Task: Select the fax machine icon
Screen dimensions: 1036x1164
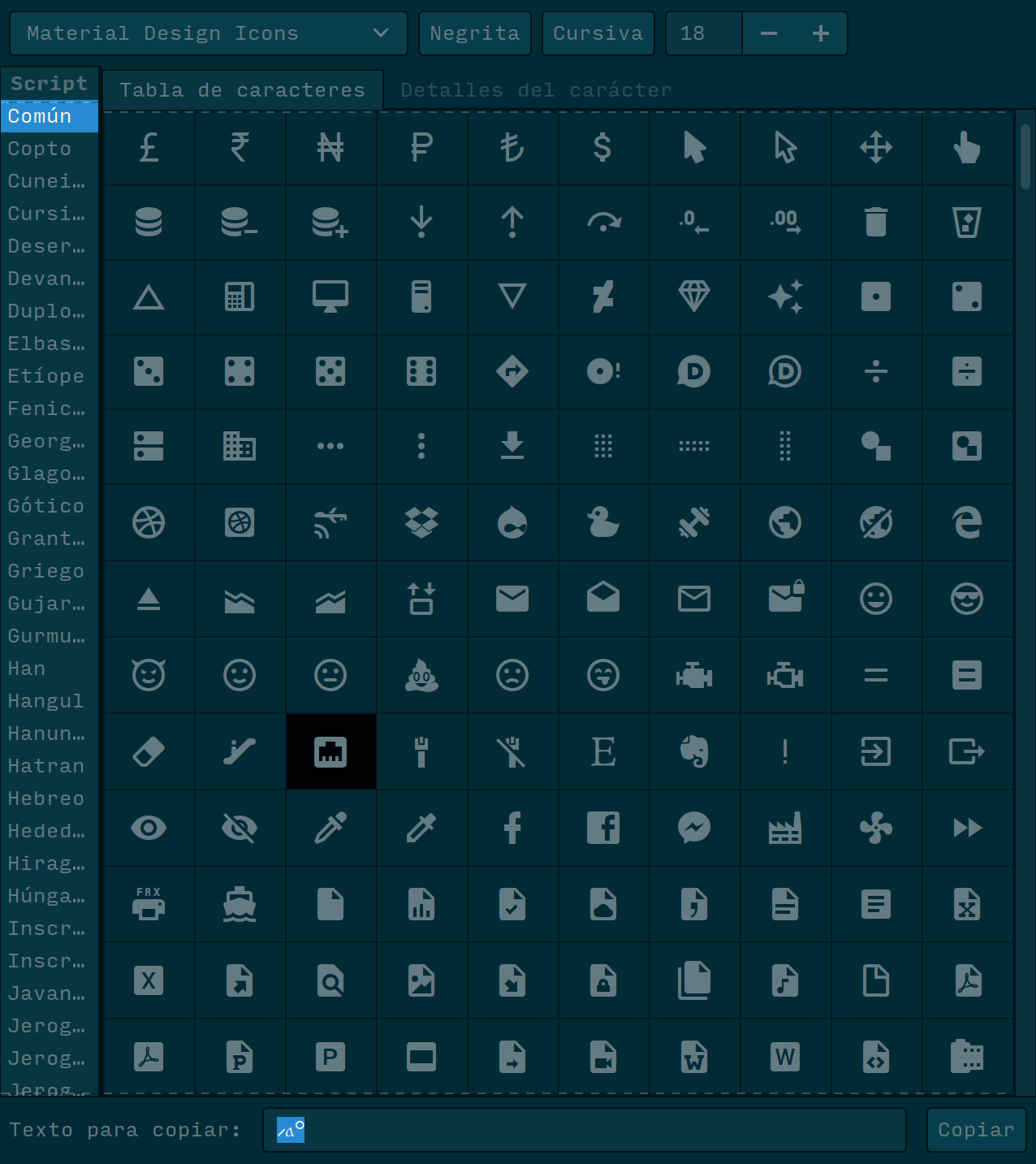Action: (x=149, y=904)
